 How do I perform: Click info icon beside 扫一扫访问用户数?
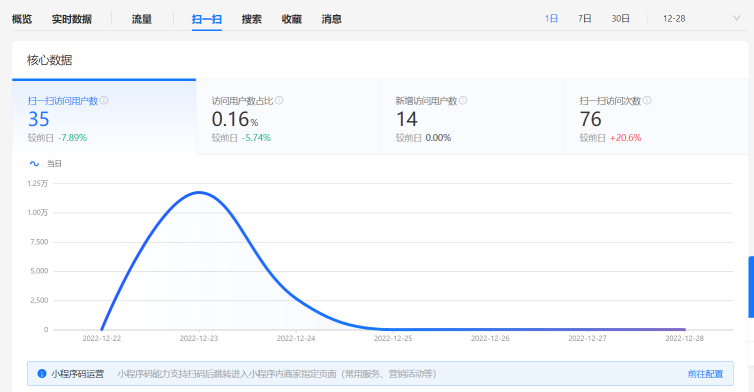[x=104, y=101]
